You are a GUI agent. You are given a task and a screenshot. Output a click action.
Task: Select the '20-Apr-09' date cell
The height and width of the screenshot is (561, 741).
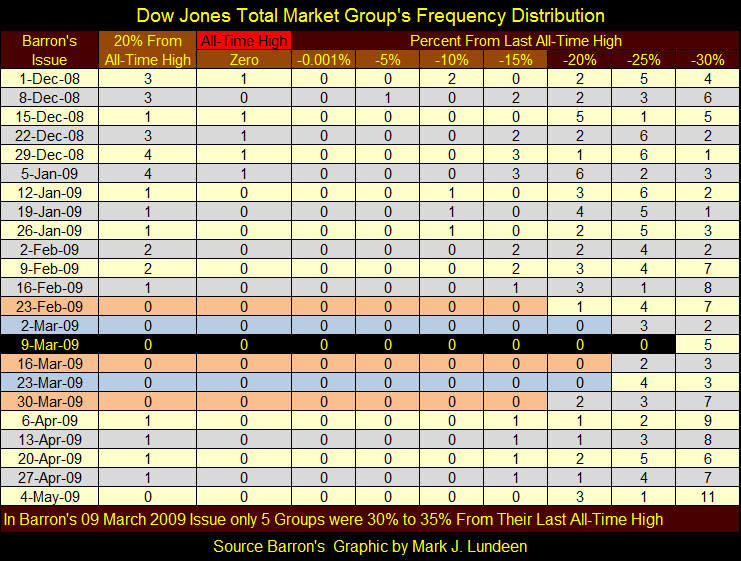[50, 458]
